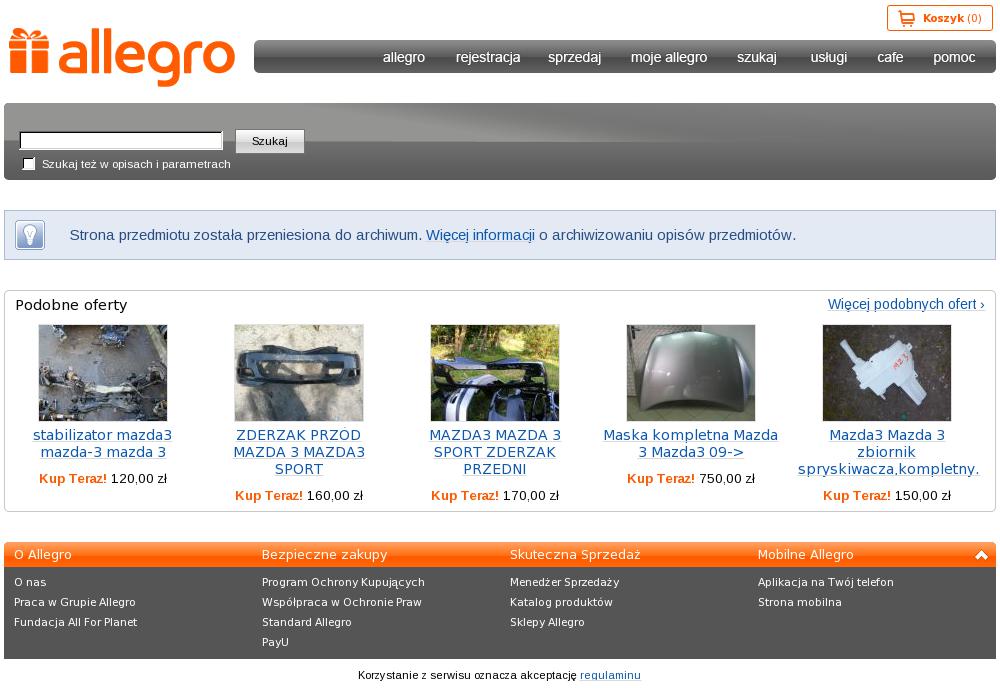Open the washer tank zbiornik thumbnail

point(886,373)
